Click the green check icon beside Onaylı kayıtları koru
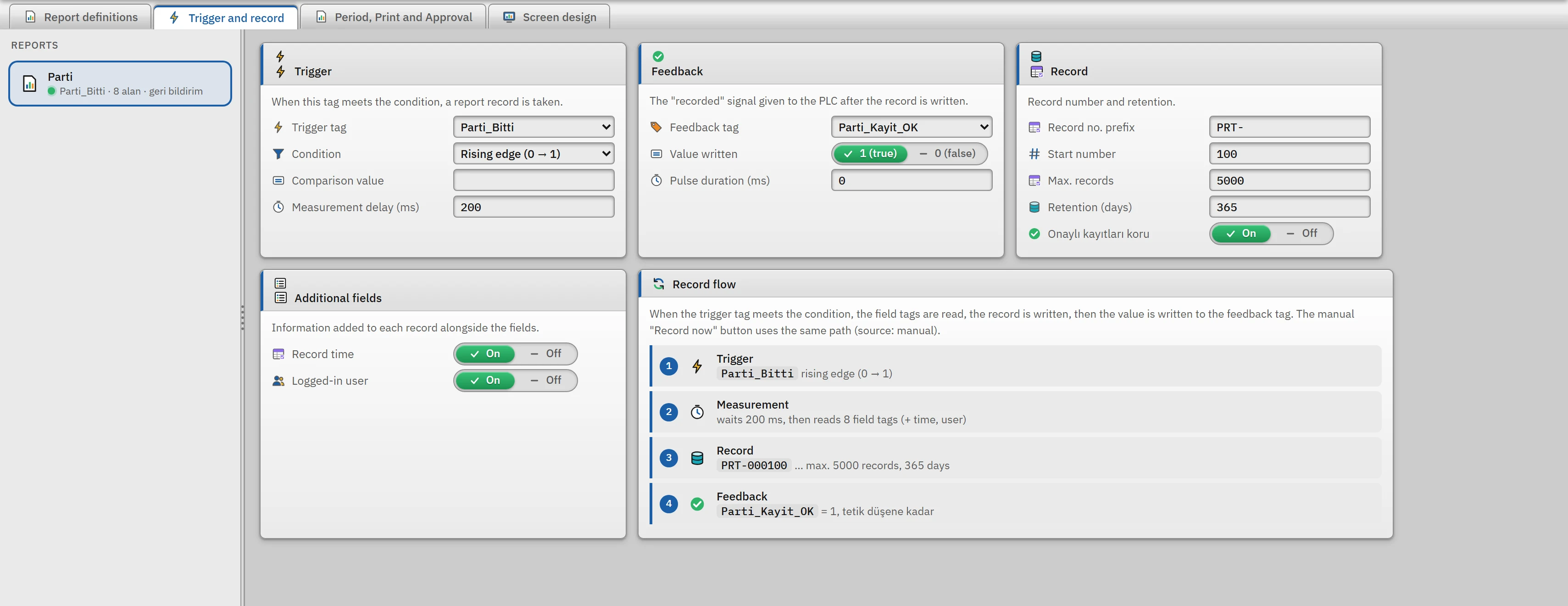Image resolution: width=1568 pixels, height=606 pixels. (x=1034, y=234)
